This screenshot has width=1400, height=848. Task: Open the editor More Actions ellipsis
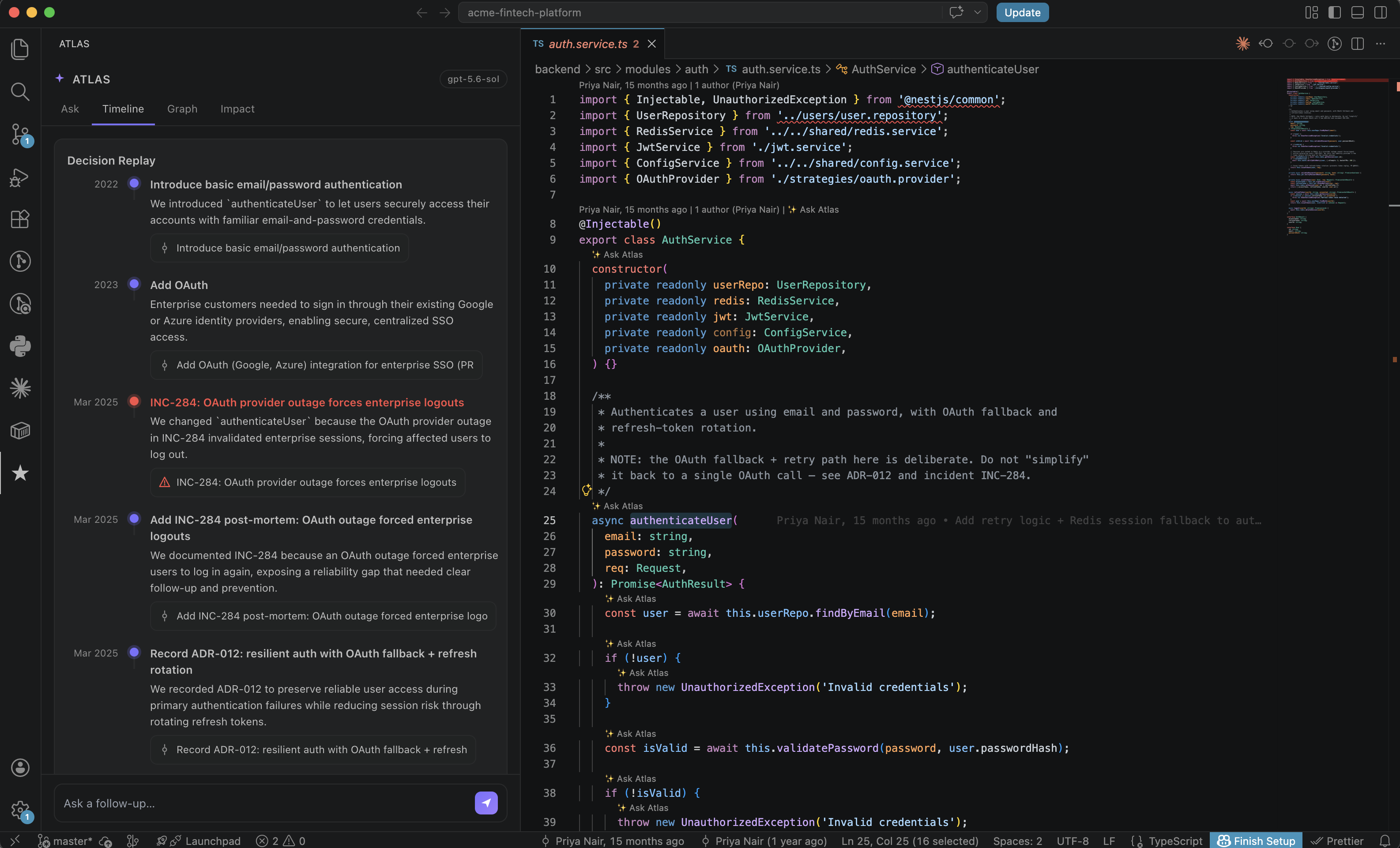pos(1380,44)
